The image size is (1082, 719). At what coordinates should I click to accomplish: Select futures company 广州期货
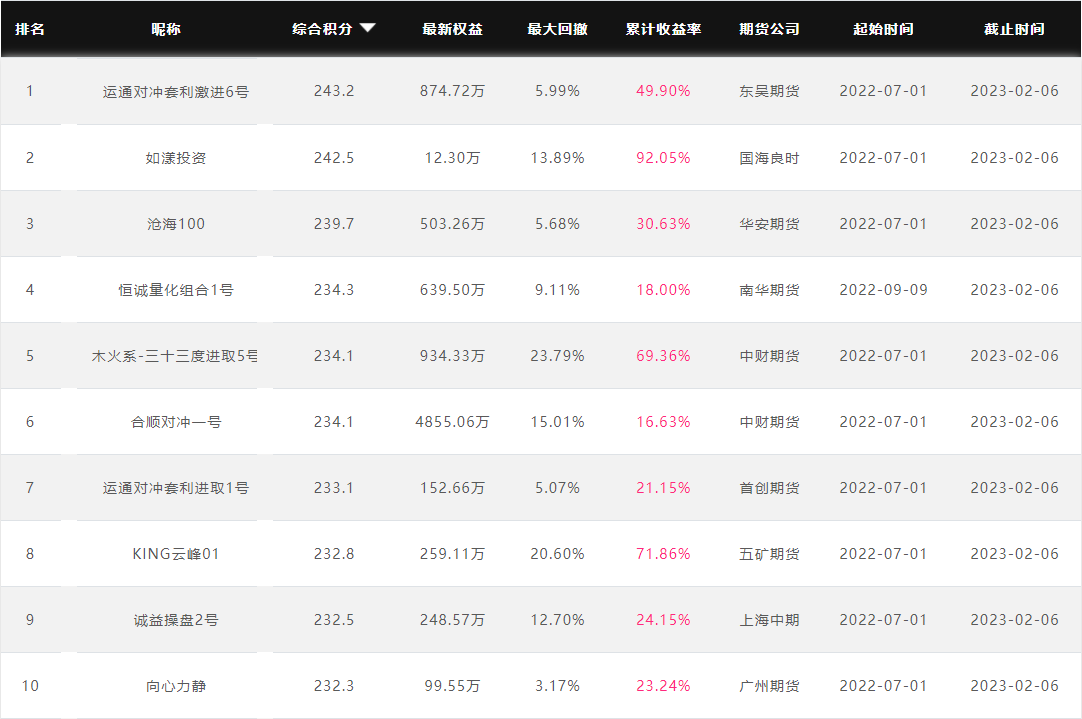[x=769, y=686]
